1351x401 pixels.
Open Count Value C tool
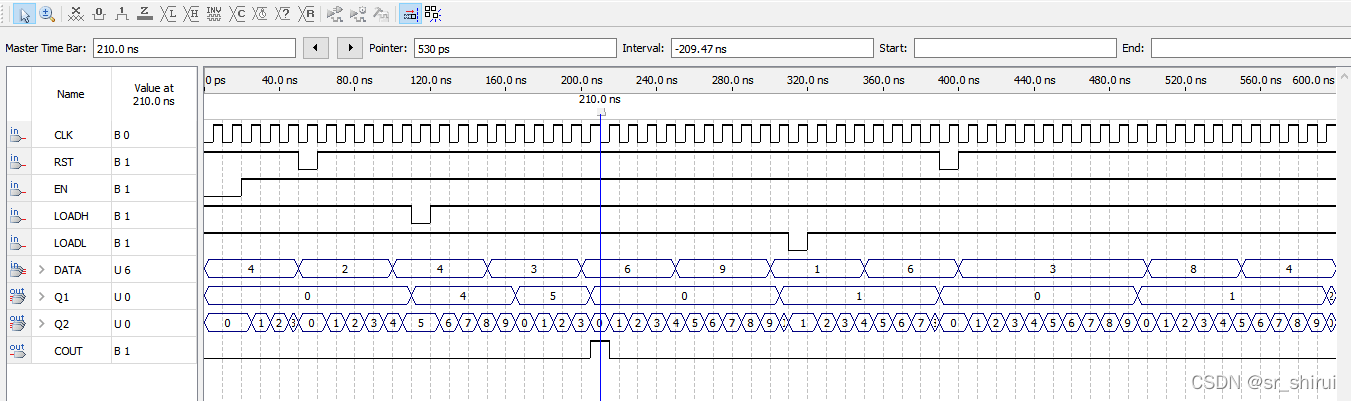click(237, 14)
